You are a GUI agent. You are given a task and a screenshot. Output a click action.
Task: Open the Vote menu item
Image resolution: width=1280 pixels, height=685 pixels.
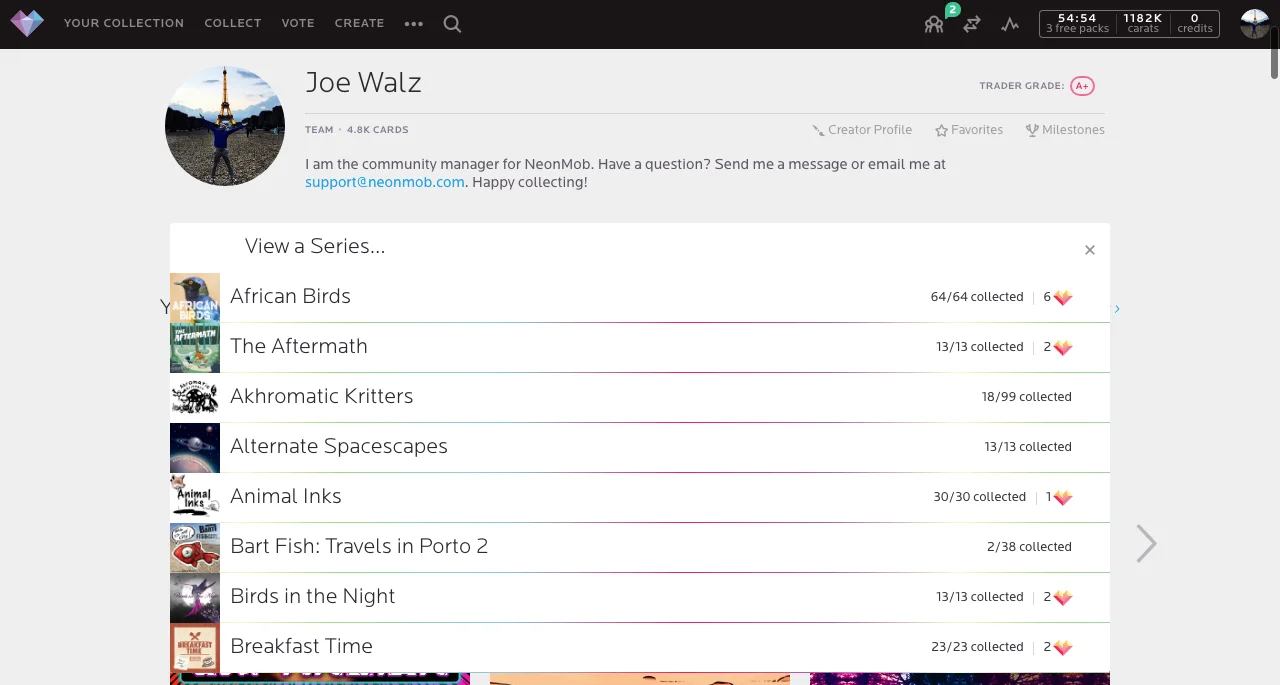298,23
